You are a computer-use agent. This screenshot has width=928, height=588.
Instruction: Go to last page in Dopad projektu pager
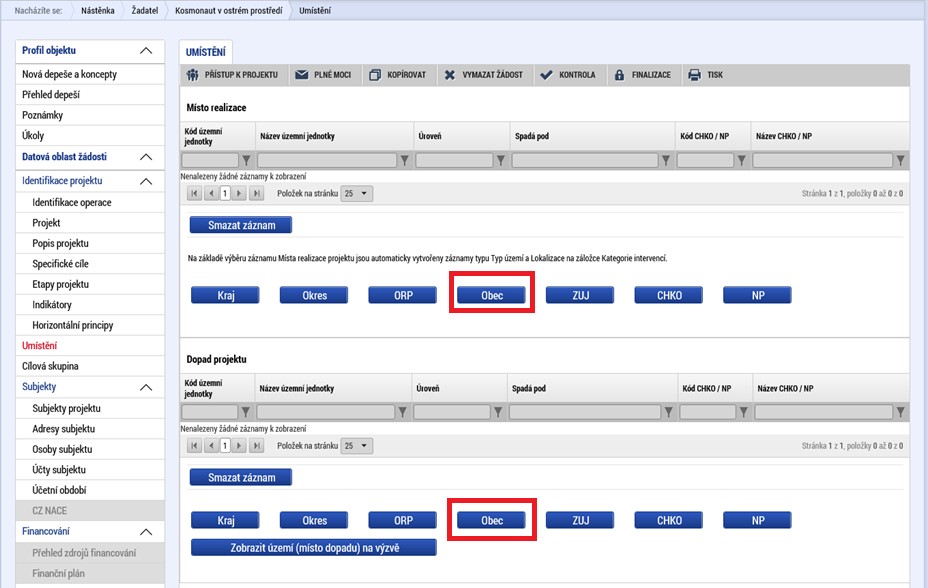point(256,445)
